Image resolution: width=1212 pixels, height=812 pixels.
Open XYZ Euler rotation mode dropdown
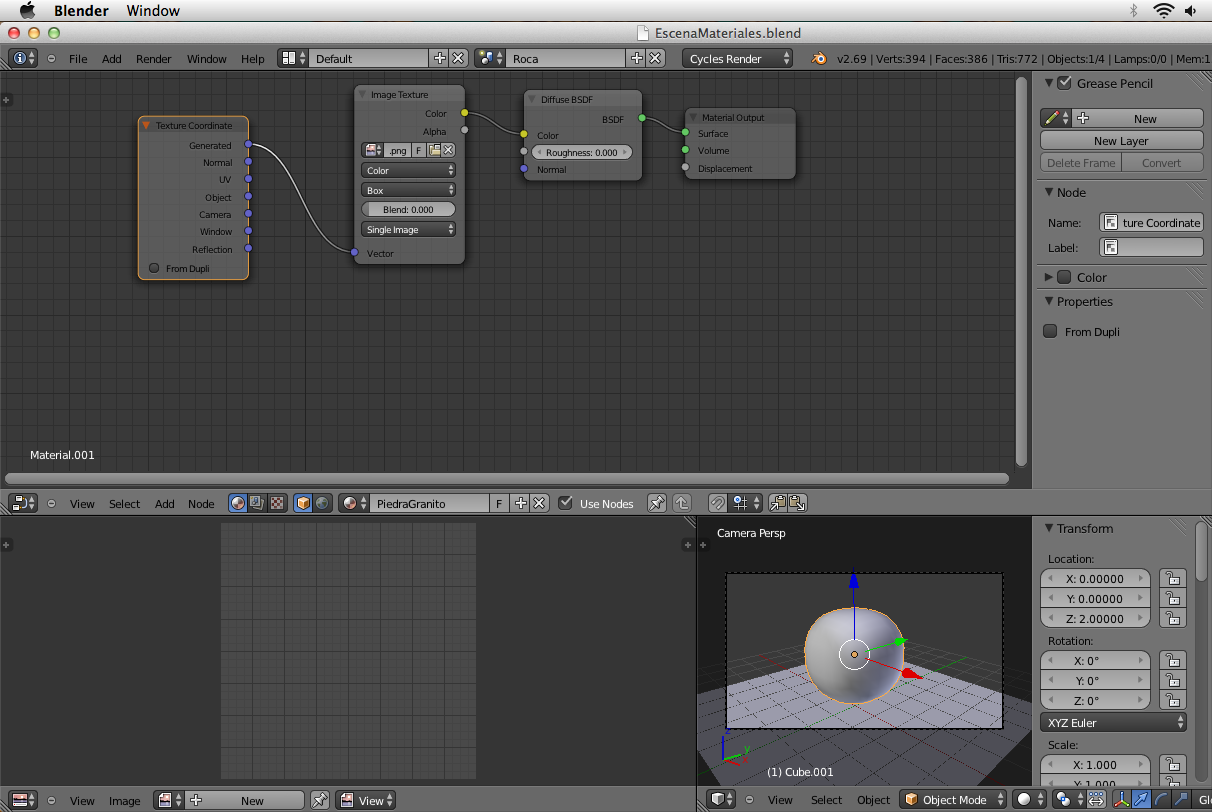coord(1114,722)
